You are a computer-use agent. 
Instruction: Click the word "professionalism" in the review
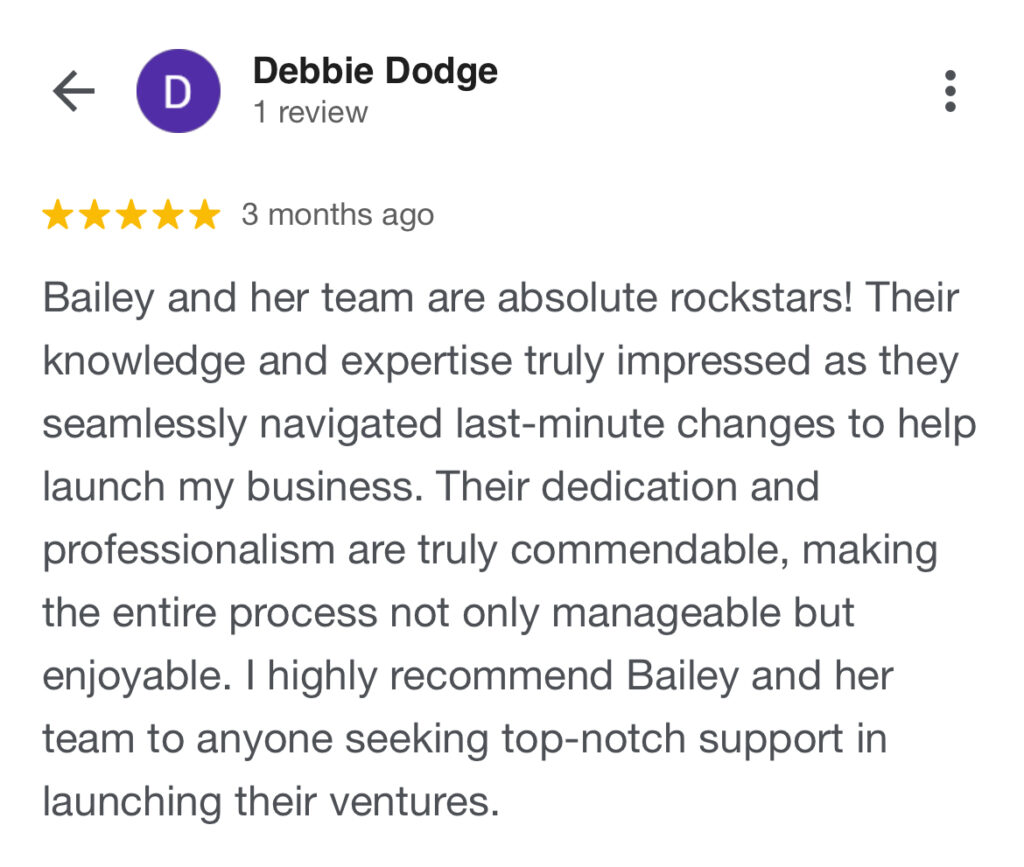coord(188,550)
